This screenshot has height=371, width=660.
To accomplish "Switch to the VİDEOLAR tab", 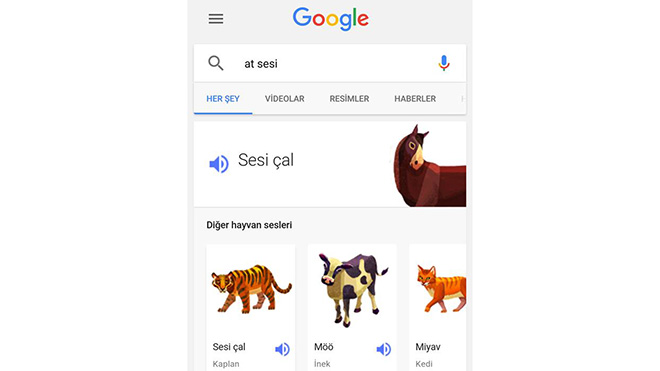I will (x=285, y=99).
